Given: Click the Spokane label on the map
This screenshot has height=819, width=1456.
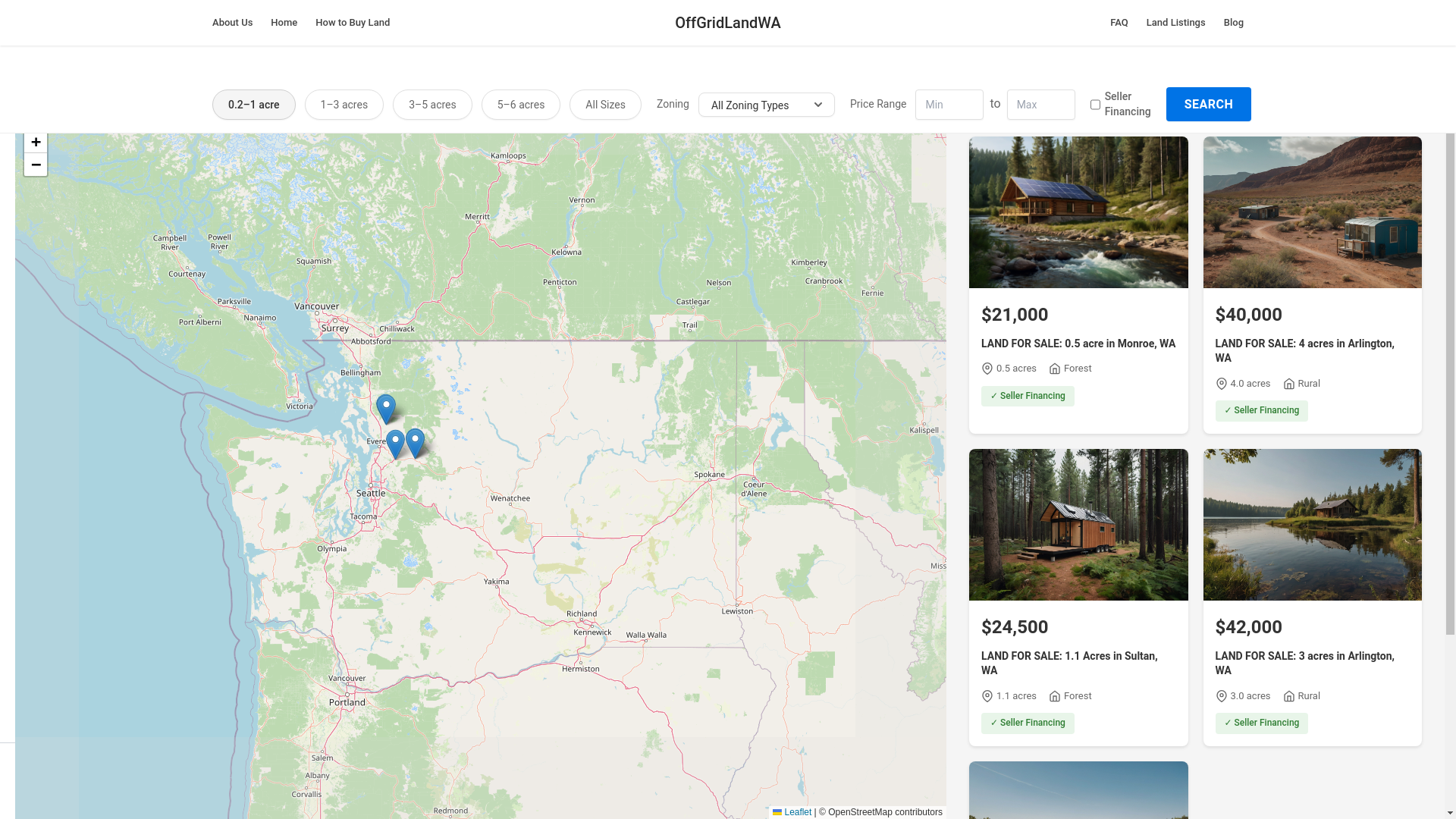Looking at the screenshot, I should pyautogui.click(x=710, y=475).
